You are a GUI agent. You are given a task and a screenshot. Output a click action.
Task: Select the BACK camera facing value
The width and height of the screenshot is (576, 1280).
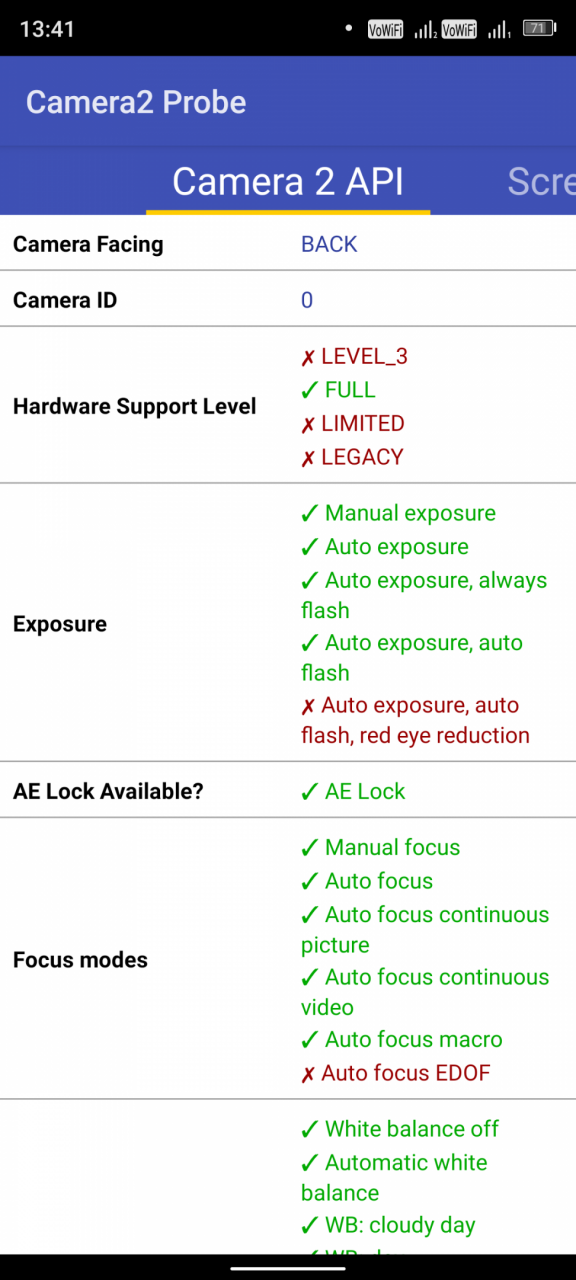pos(329,244)
